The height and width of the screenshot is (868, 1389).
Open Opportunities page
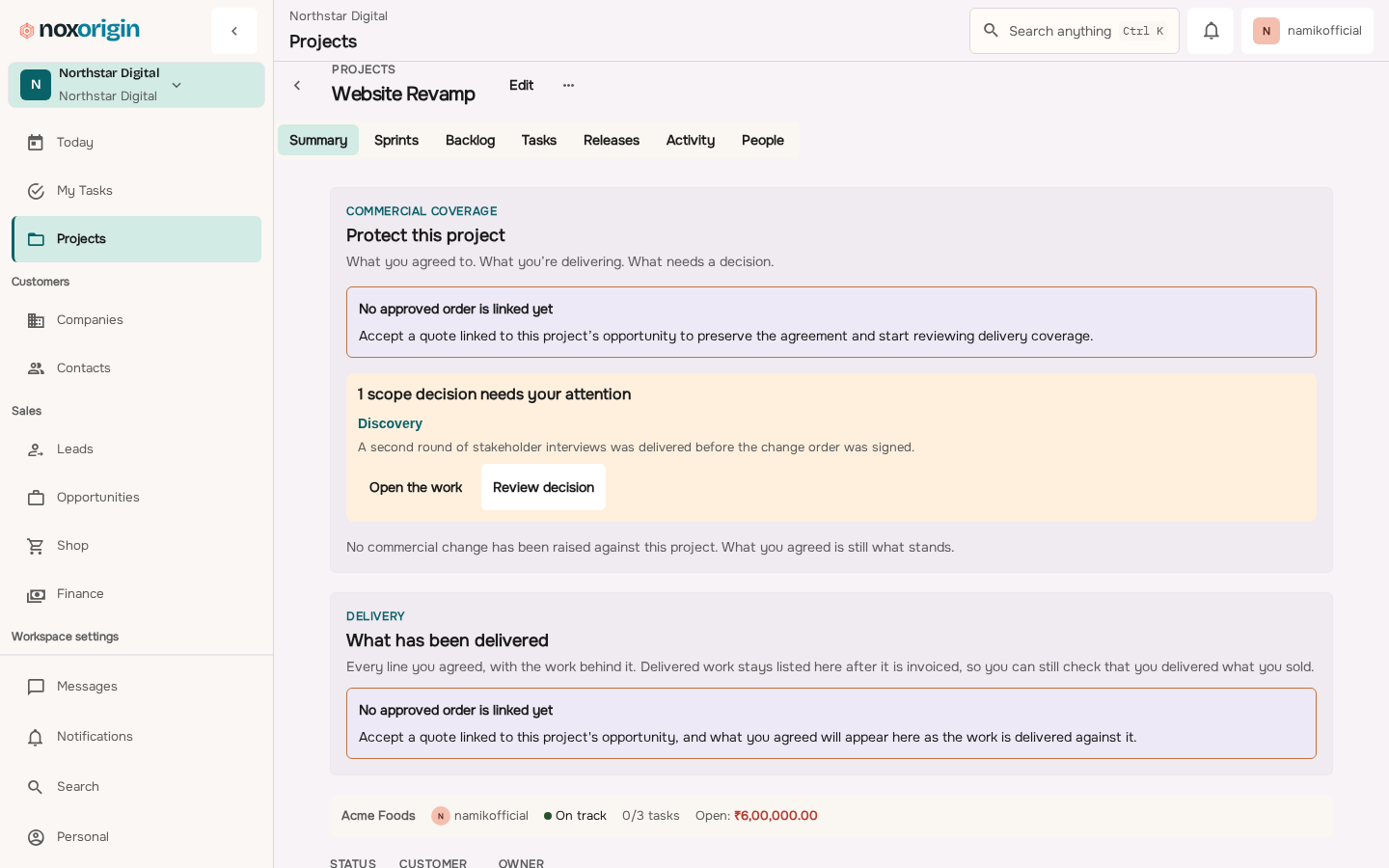136,498
